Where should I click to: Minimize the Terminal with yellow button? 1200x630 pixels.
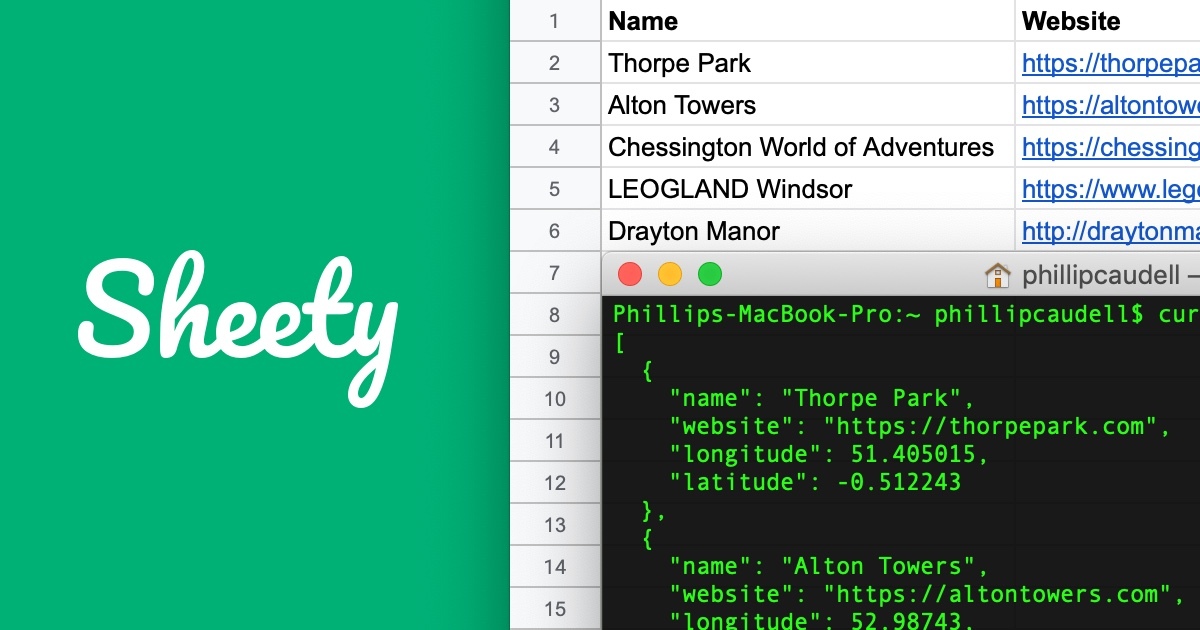[669, 274]
